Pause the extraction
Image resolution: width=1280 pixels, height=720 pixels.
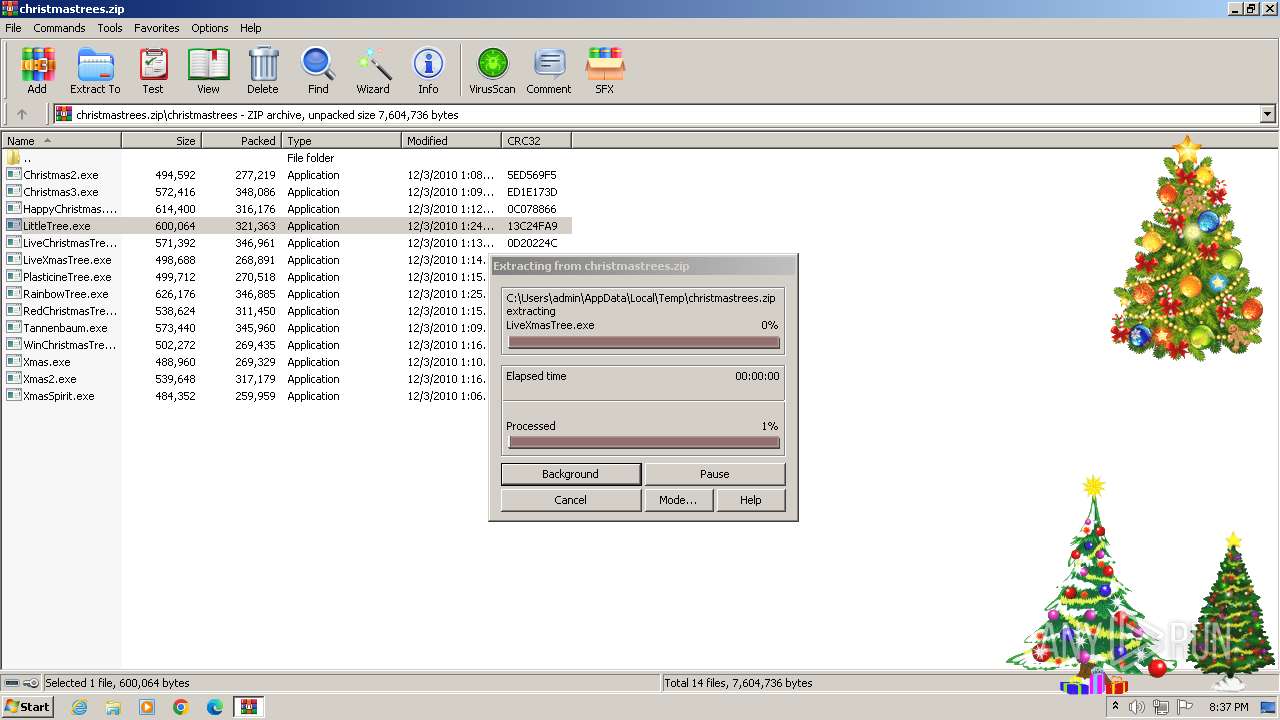(x=714, y=474)
